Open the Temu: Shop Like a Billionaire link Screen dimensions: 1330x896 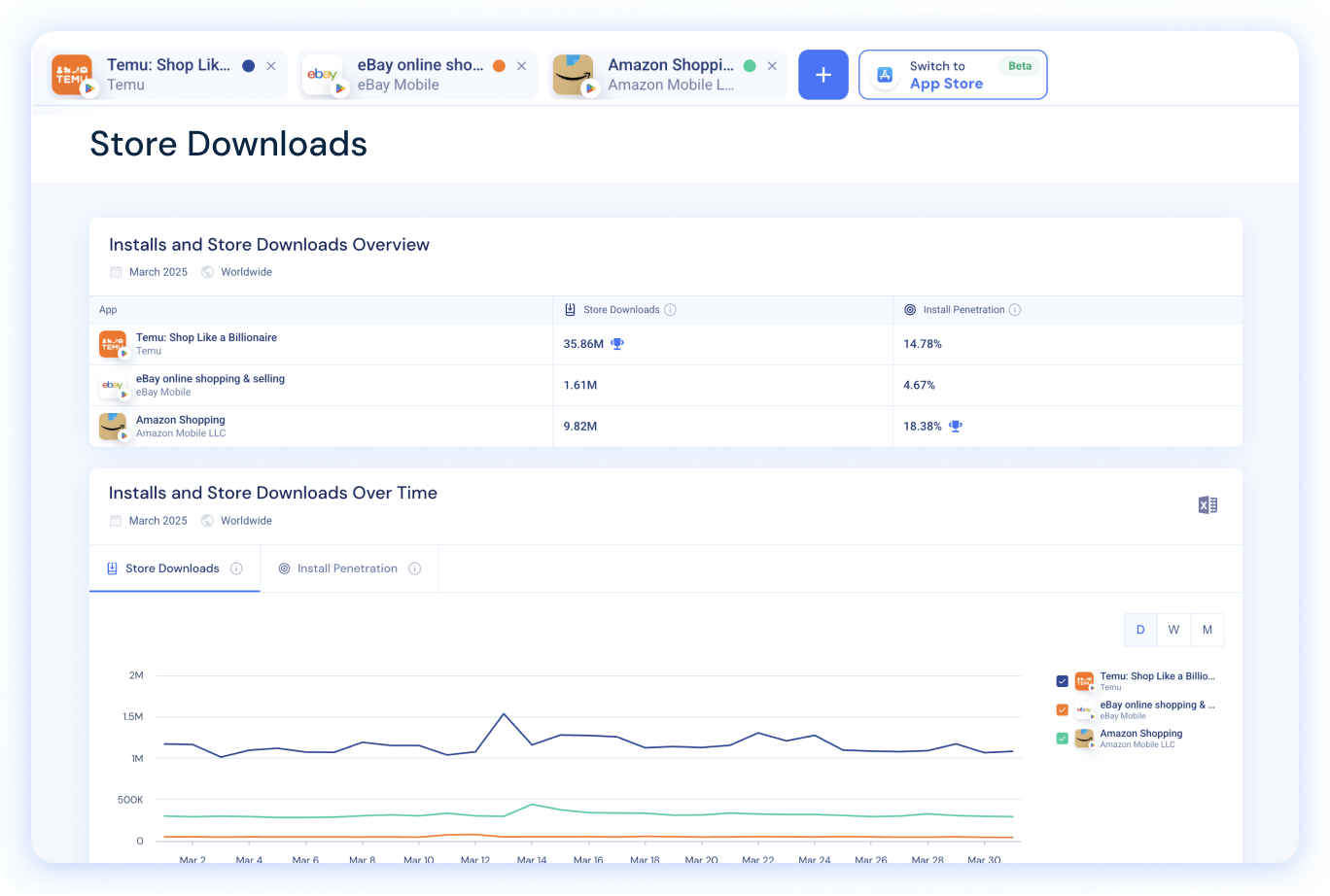(x=206, y=337)
